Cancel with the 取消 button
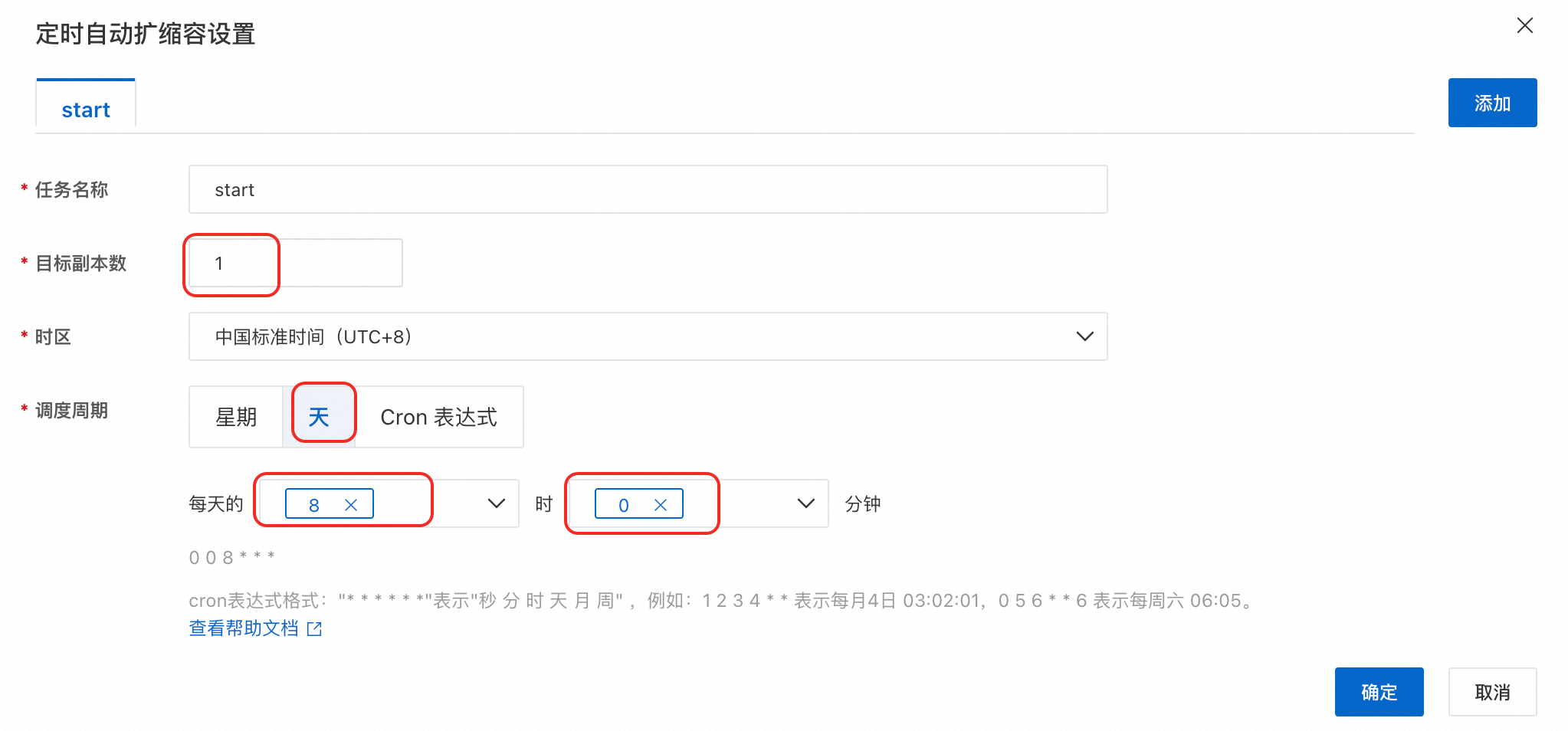 pyautogui.click(x=1491, y=692)
